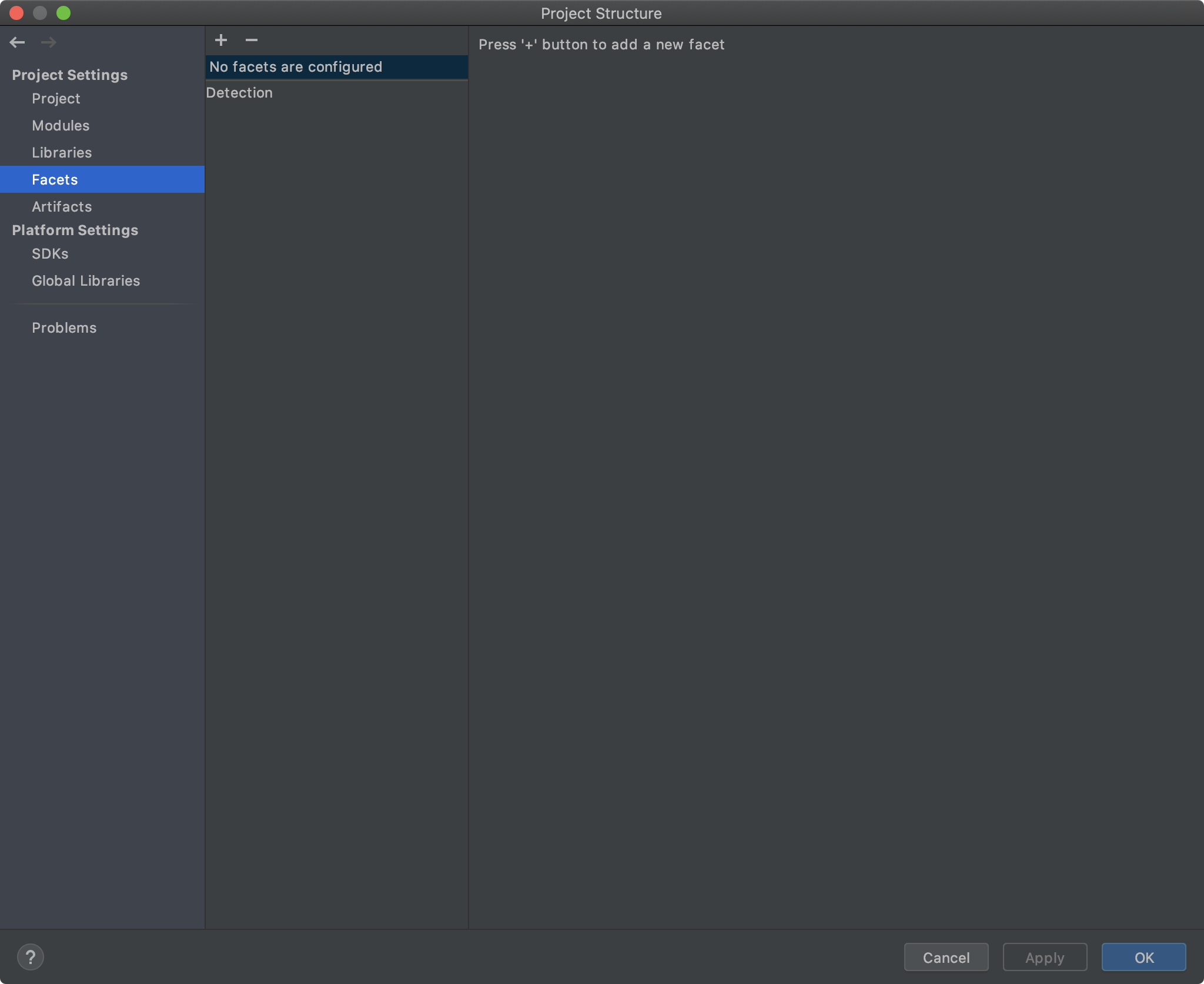
Task: Maximize the dialog with green button
Action: [63, 13]
